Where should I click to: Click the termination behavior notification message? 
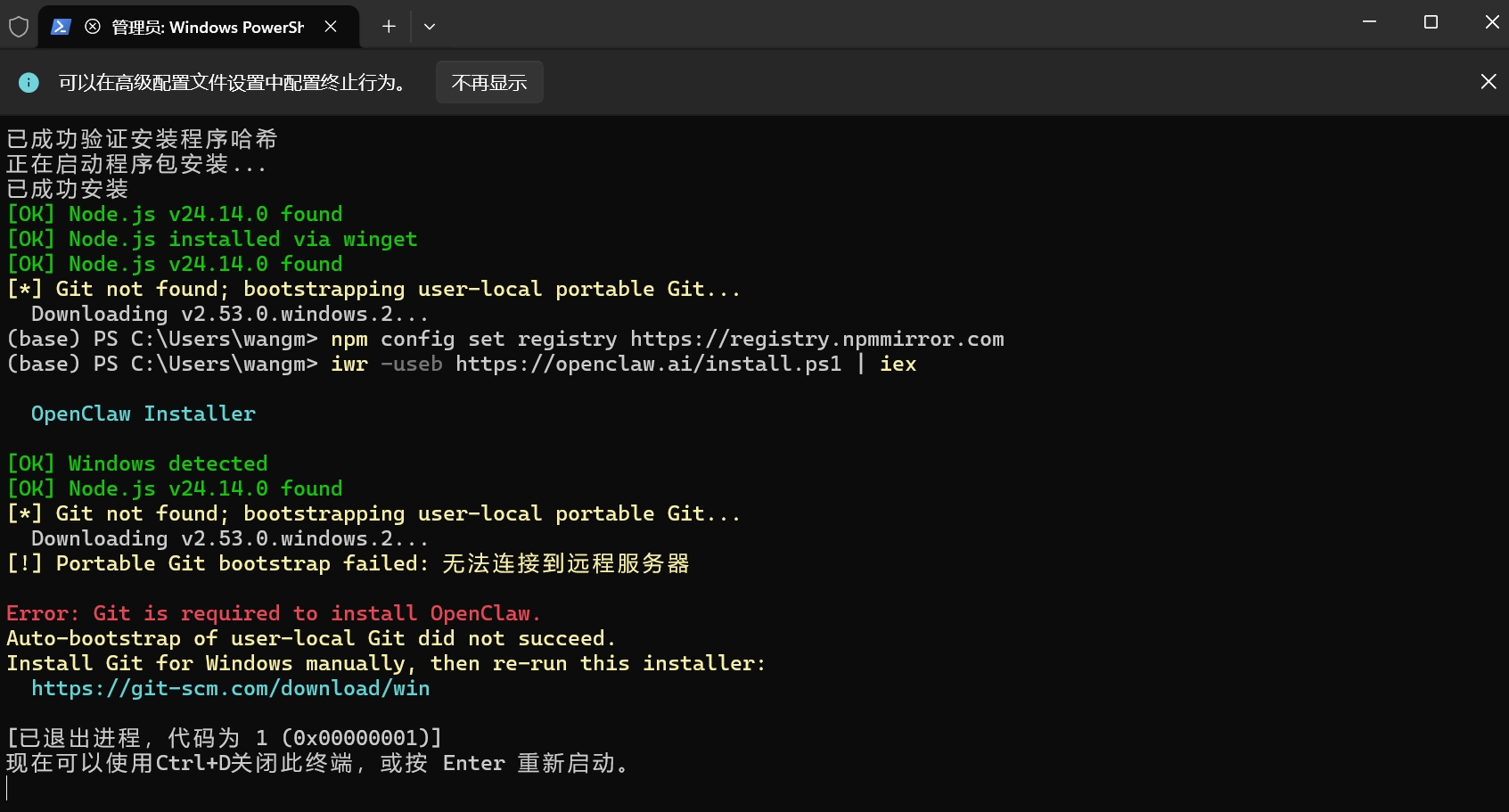[234, 83]
